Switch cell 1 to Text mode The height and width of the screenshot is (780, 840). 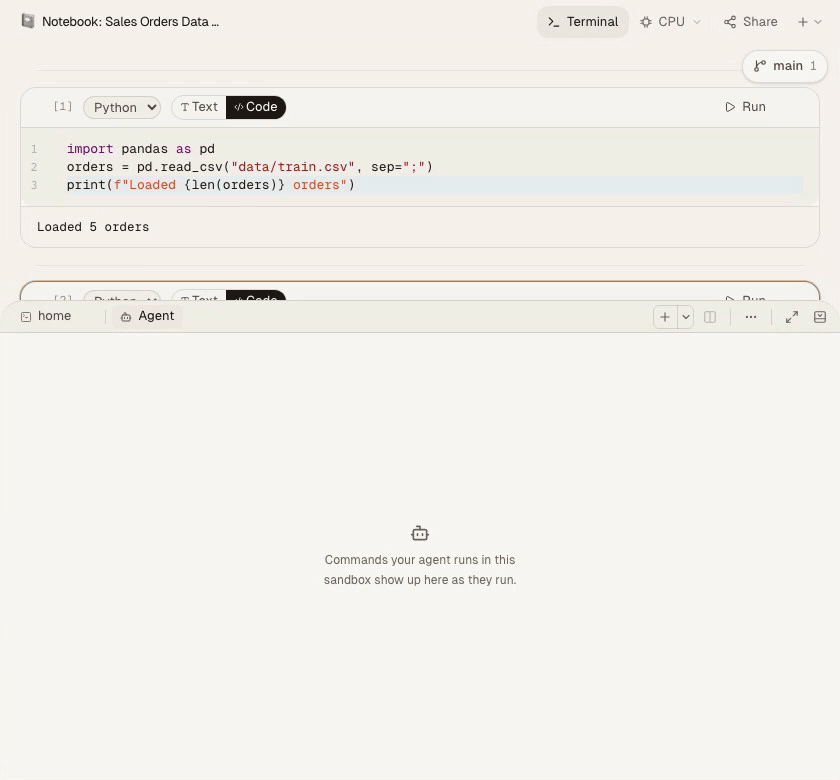199,107
